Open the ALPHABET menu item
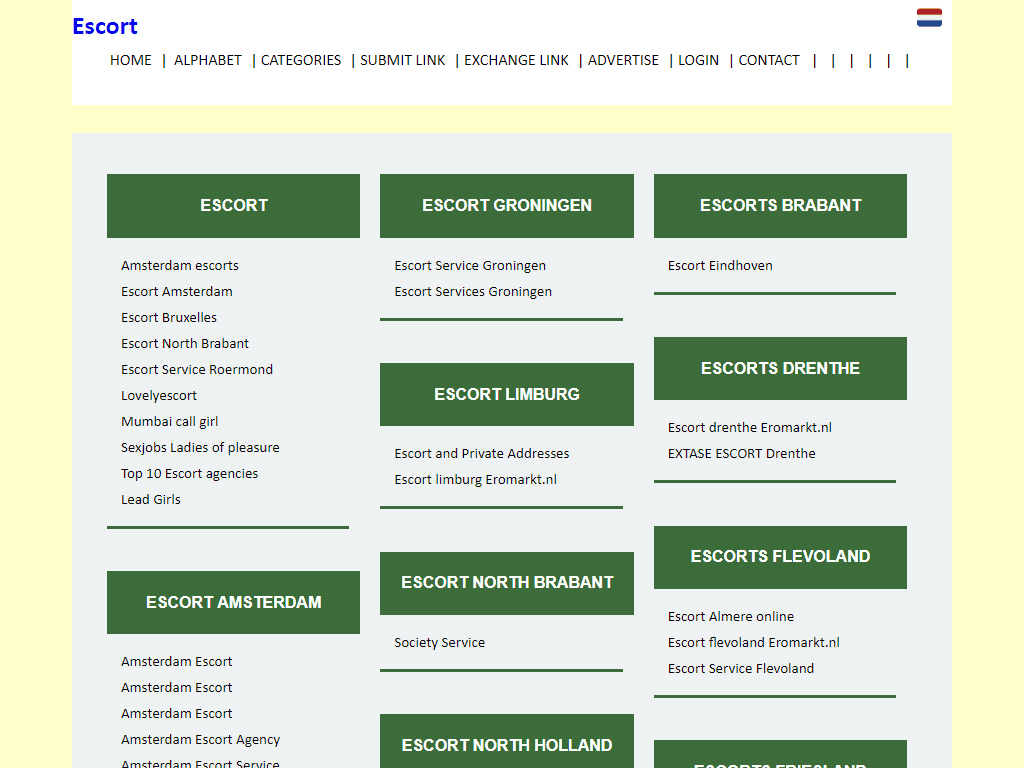 [x=208, y=60]
